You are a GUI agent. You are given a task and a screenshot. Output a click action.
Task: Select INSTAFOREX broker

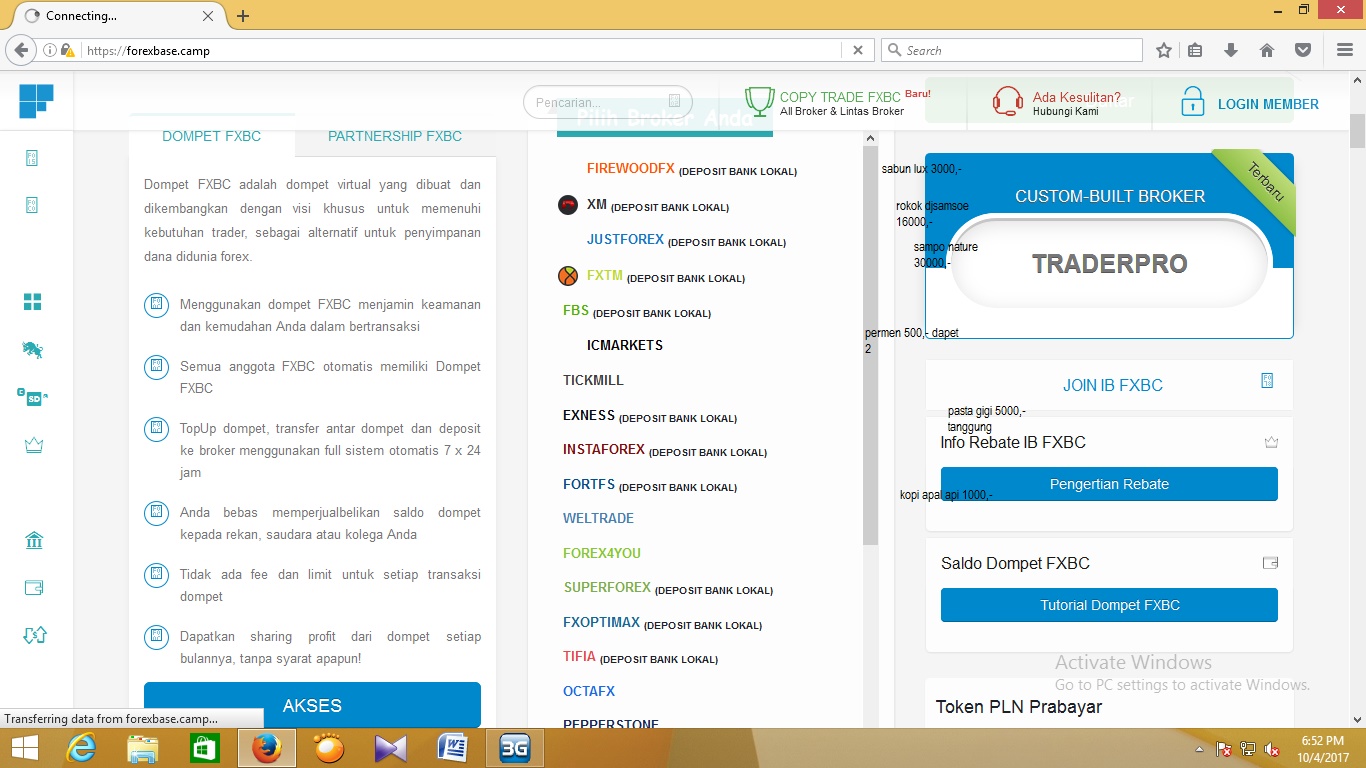[x=604, y=450]
